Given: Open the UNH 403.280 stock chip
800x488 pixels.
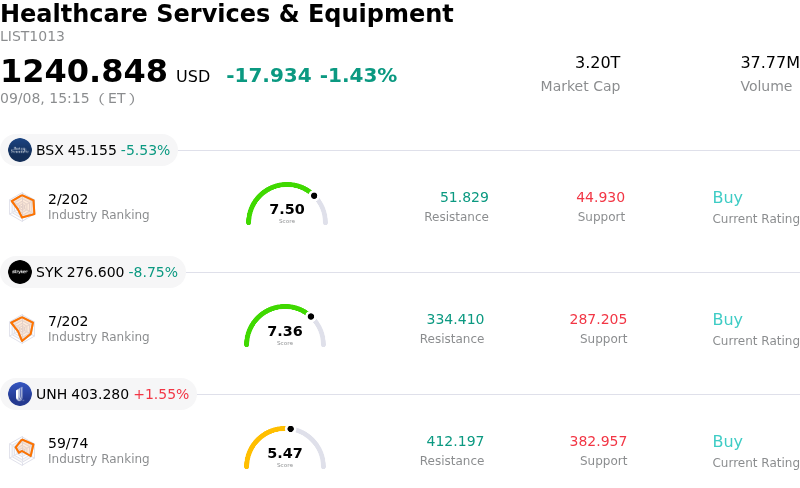Looking at the screenshot, I should pos(98,394).
